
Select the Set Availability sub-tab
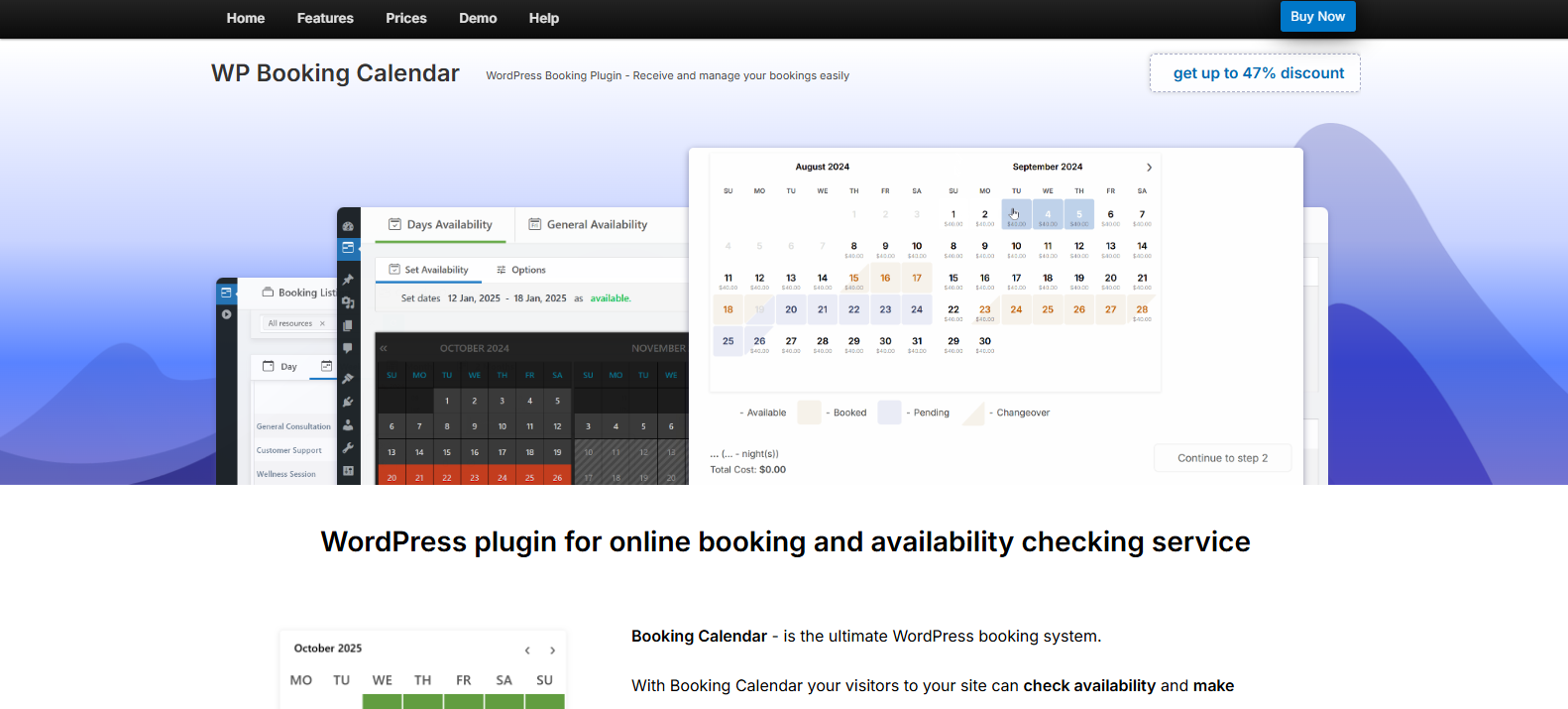(x=428, y=270)
